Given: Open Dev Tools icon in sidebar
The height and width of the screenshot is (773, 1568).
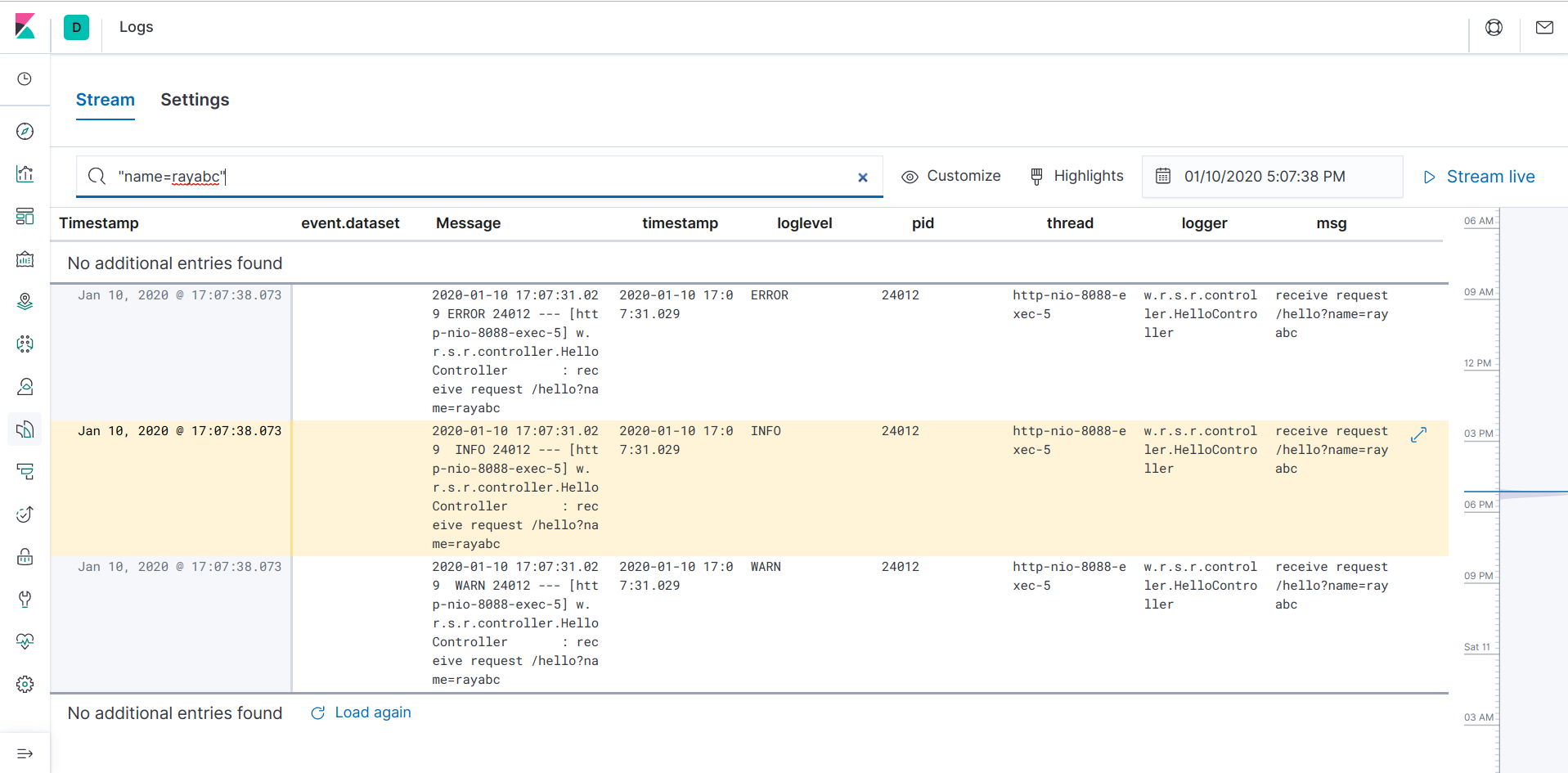Looking at the screenshot, I should pyautogui.click(x=25, y=600).
